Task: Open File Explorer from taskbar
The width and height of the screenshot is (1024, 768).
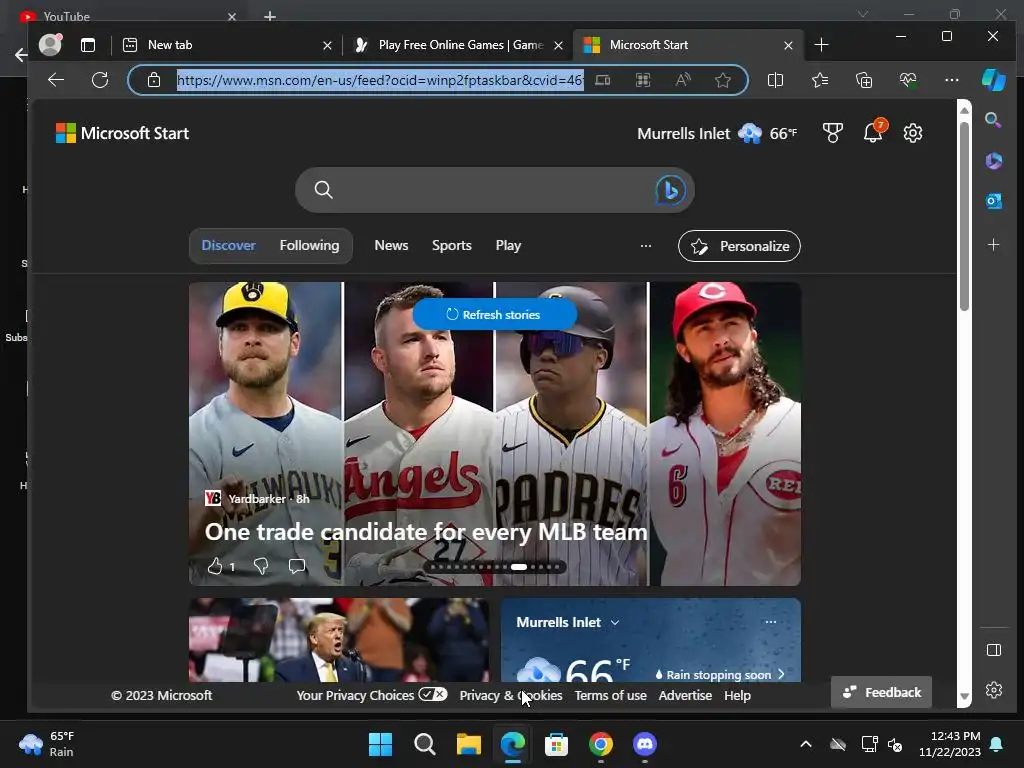Action: 469,744
